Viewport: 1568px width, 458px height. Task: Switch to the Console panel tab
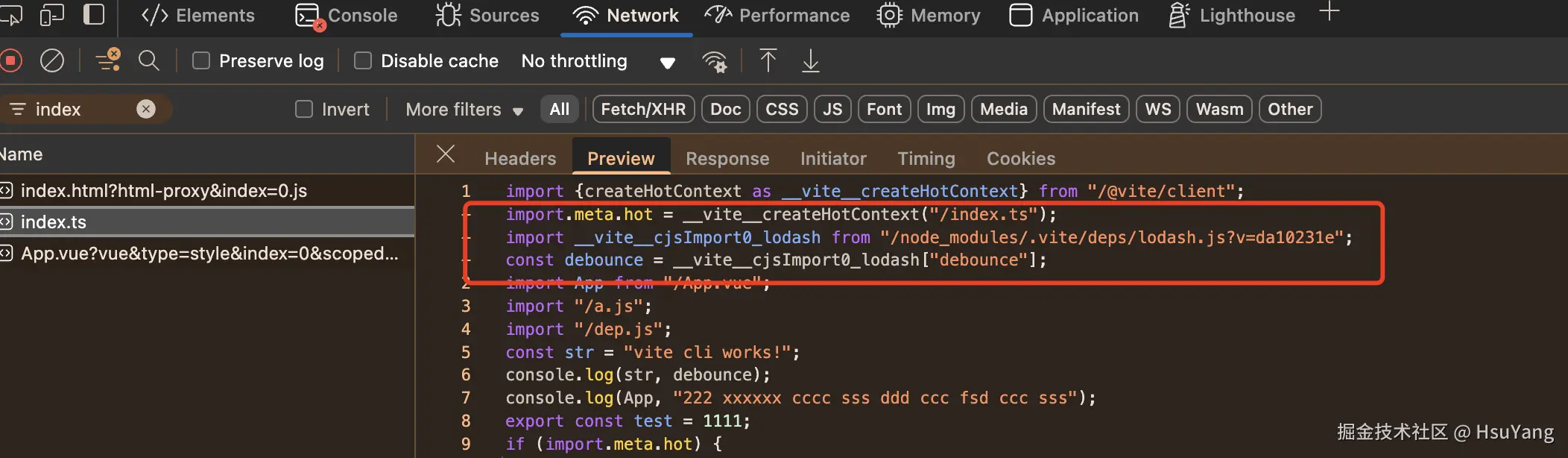[x=347, y=16]
